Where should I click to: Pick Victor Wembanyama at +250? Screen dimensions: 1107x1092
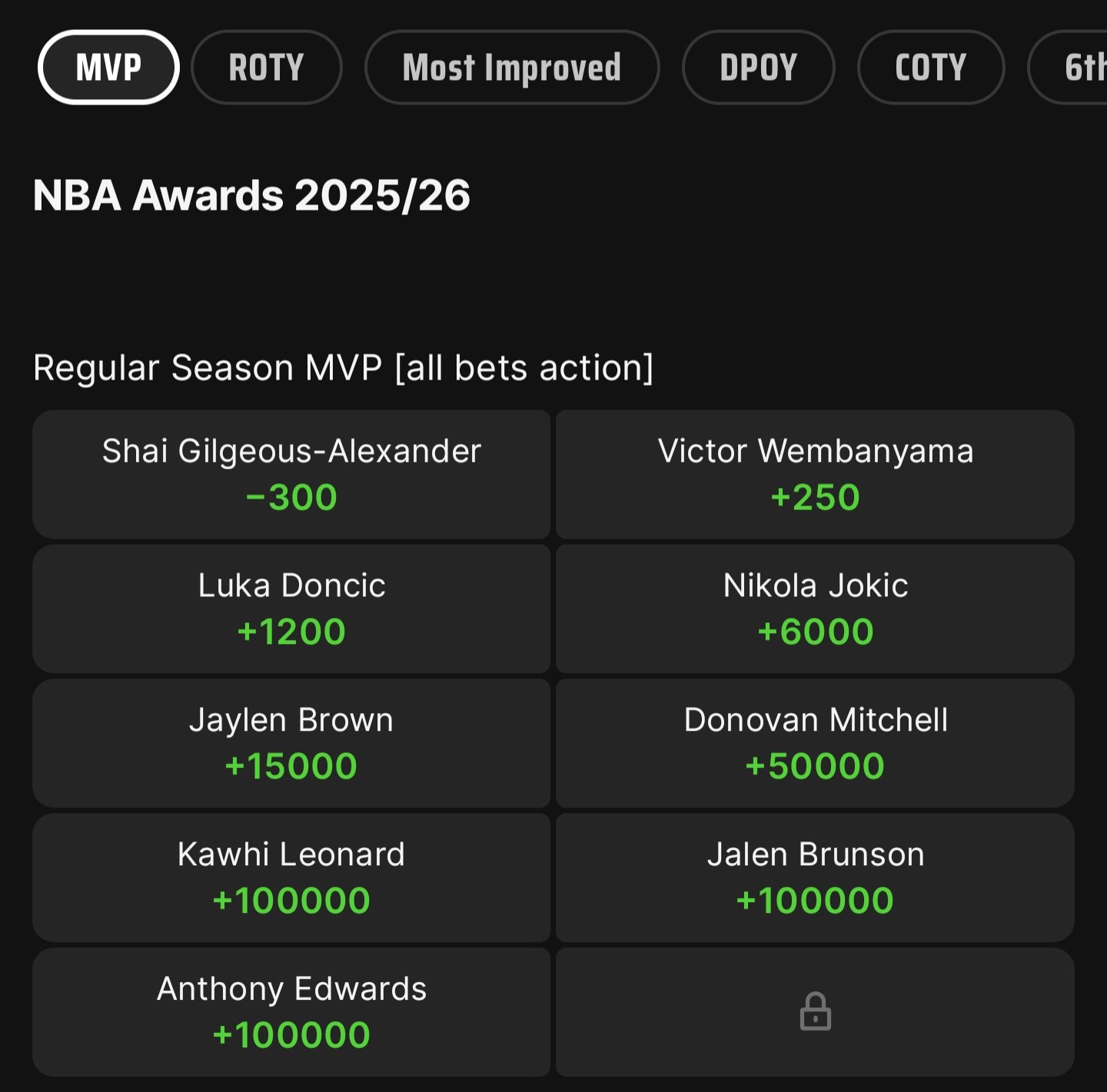click(x=815, y=473)
